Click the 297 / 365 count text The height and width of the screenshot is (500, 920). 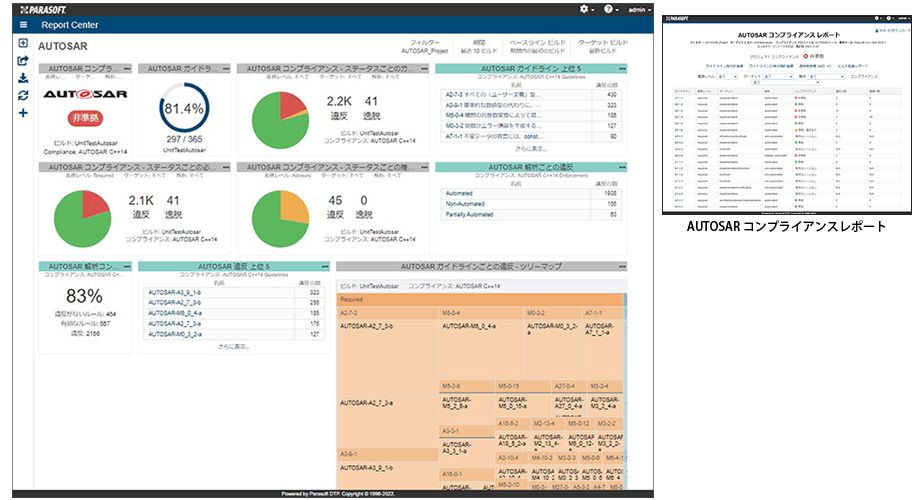[184, 139]
